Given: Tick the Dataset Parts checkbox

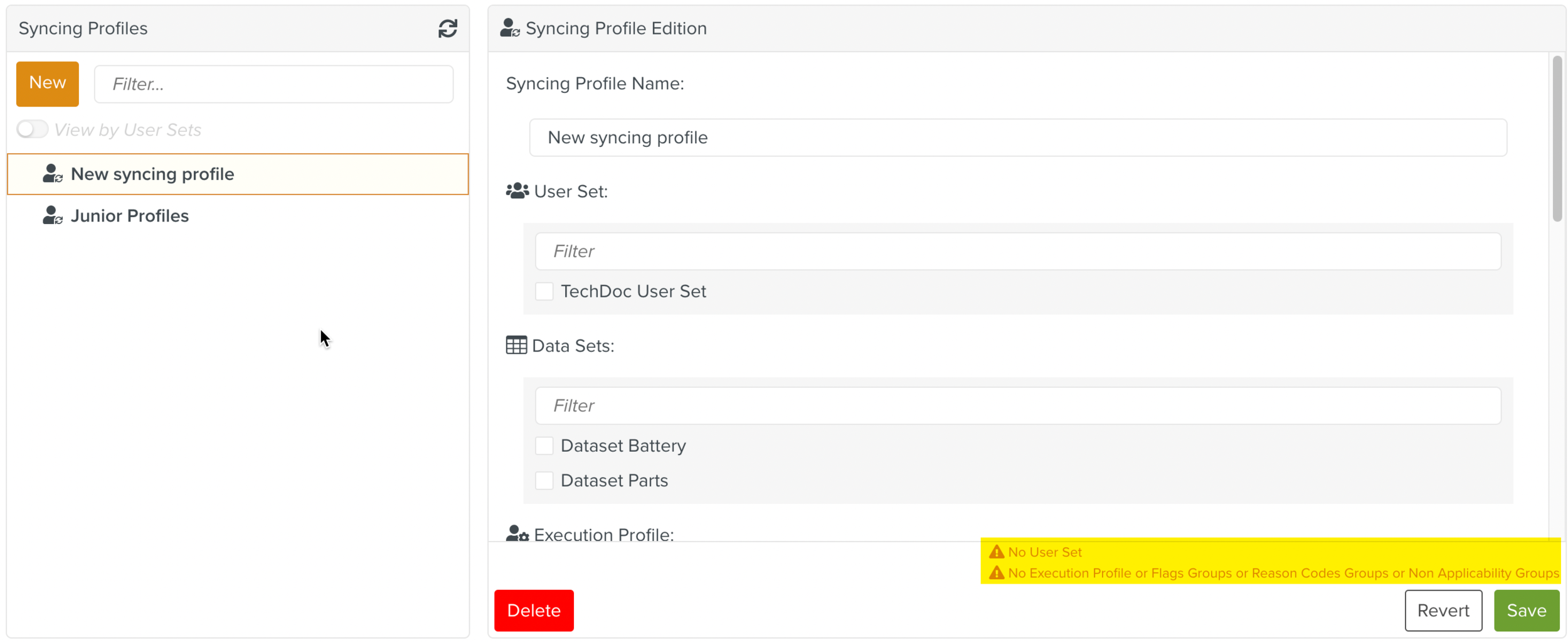Looking at the screenshot, I should click(544, 481).
